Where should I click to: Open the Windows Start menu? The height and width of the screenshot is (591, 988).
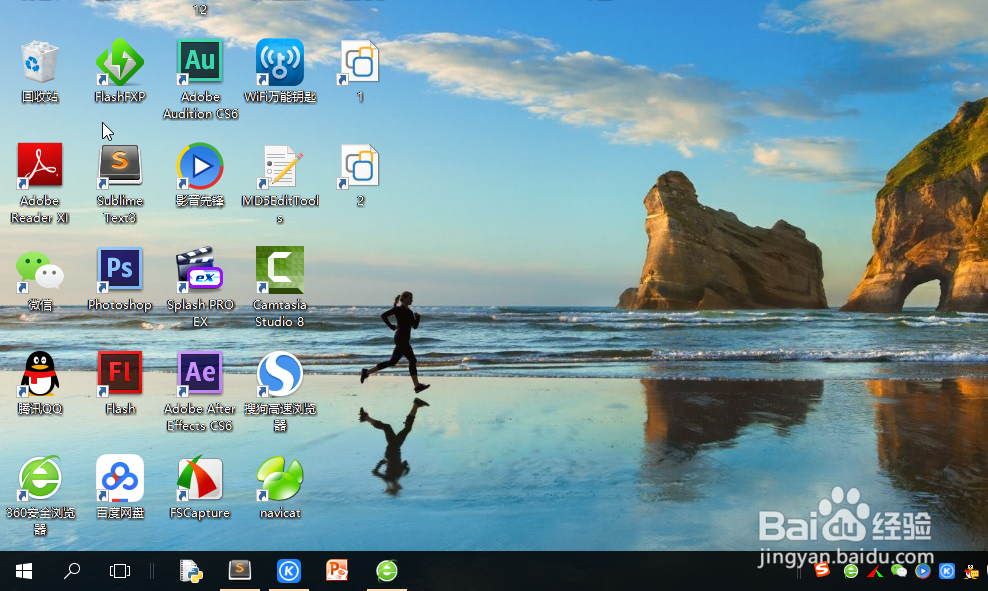tap(24, 571)
